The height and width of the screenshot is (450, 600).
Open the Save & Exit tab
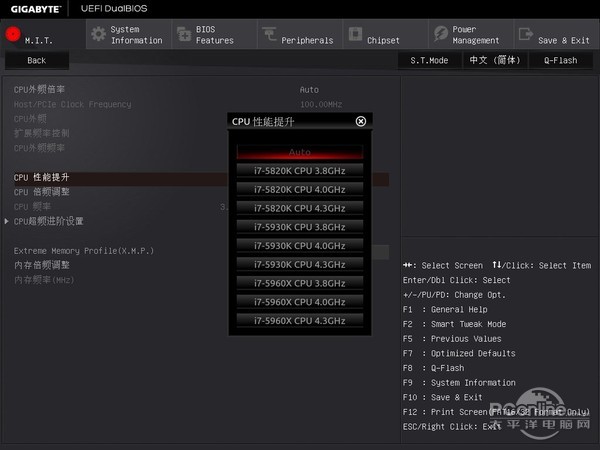tap(563, 40)
